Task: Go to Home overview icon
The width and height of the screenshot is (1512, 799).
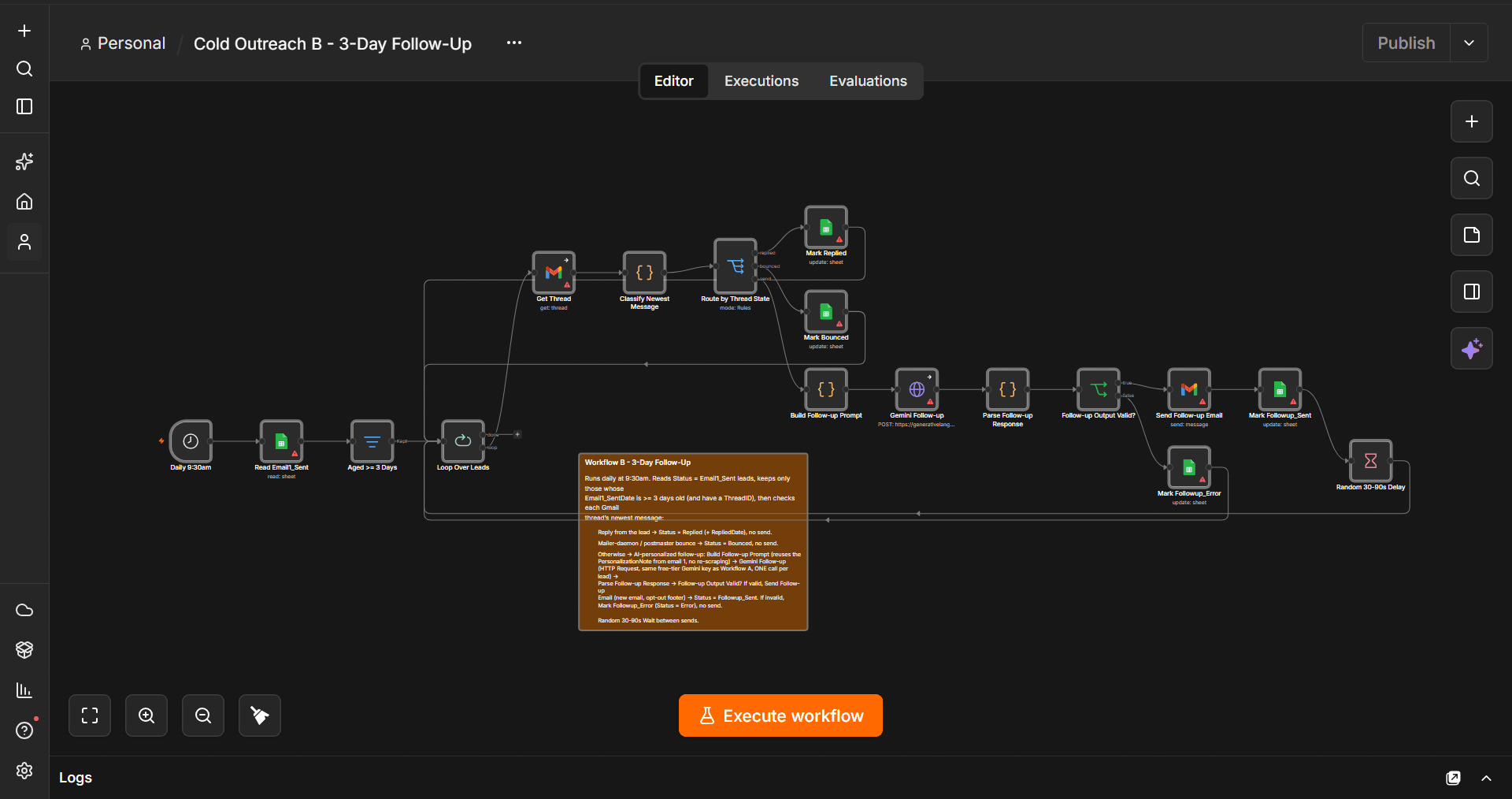Action: click(x=24, y=202)
